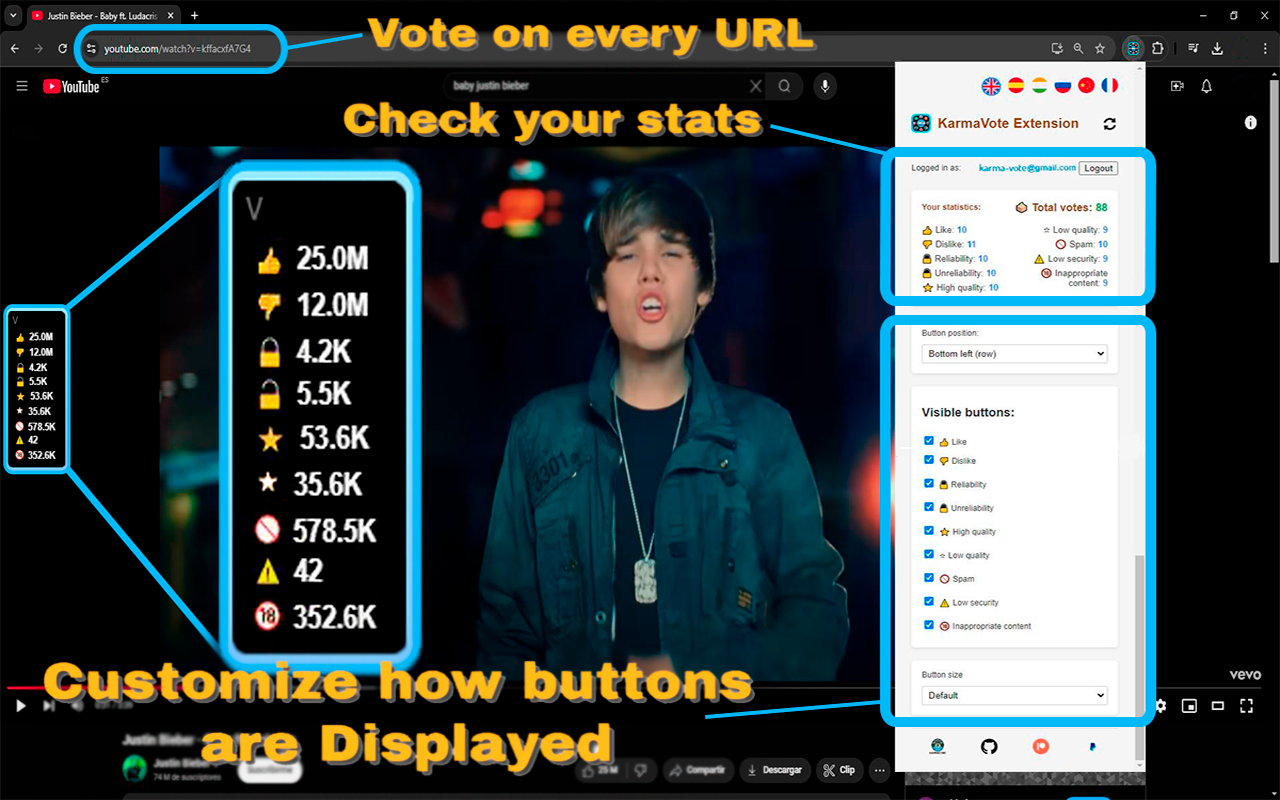
Task: Start YouTube voice search microphone
Action: click(x=825, y=87)
